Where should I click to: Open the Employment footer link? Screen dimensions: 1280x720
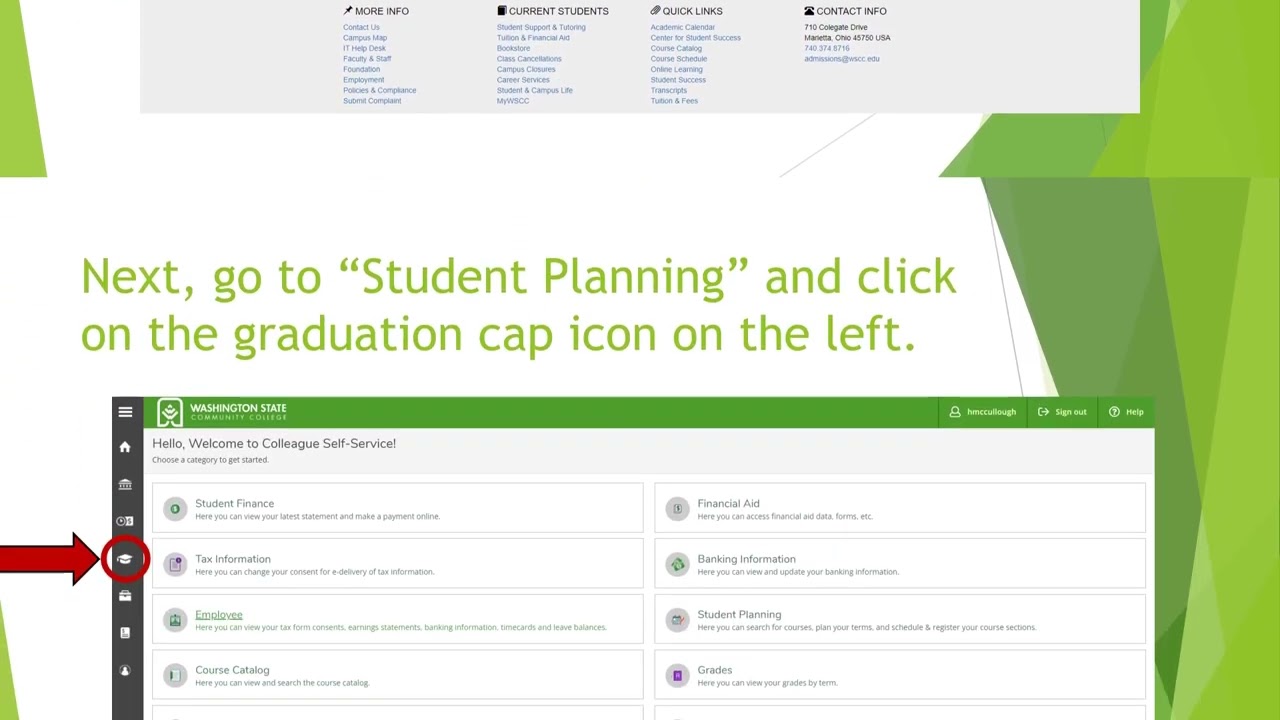point(363,80)
